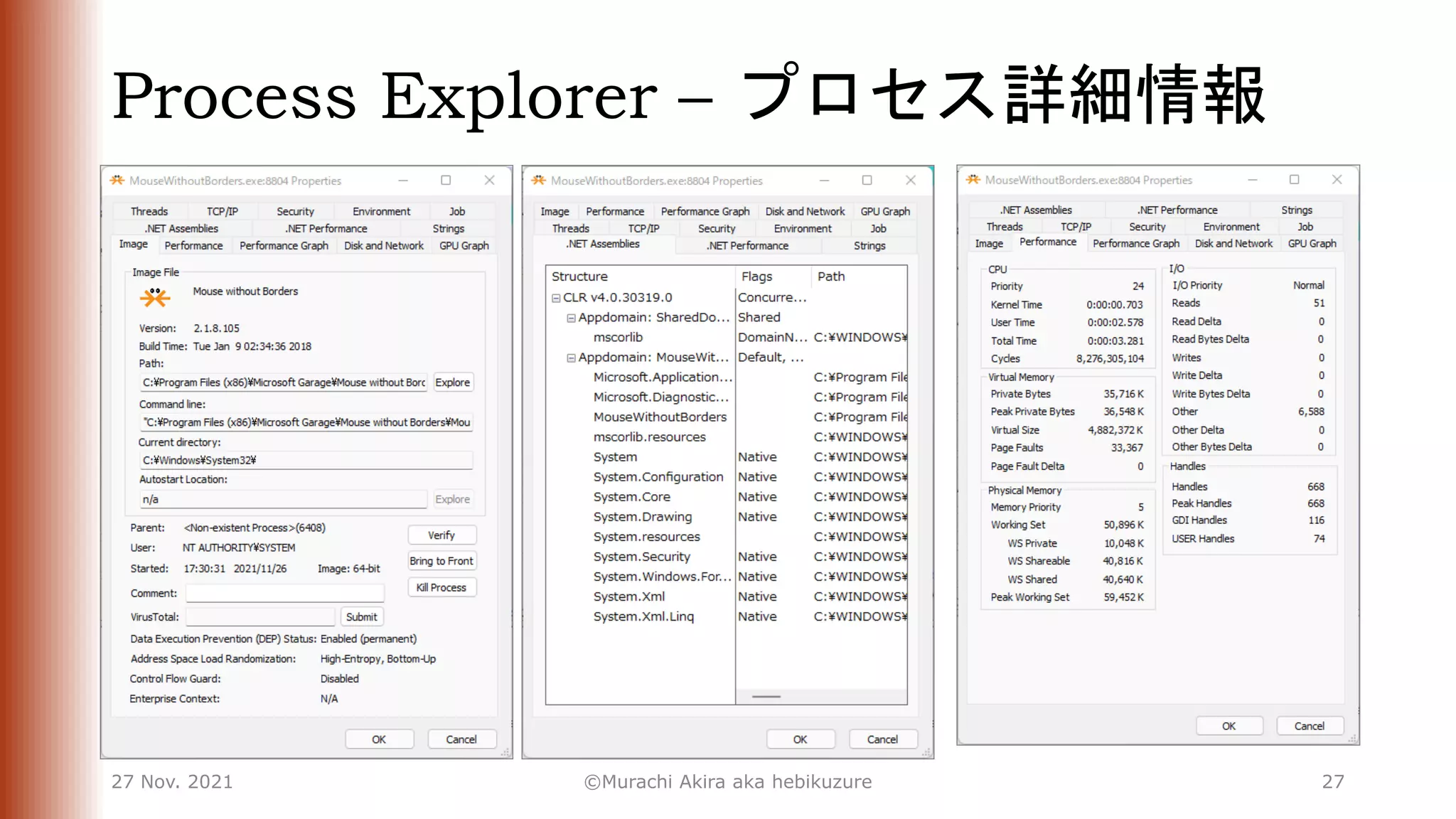The height and width of the screenshot is (819, 1456).
Task: Click Working Set value 50,896 K
Action: 1123,525
